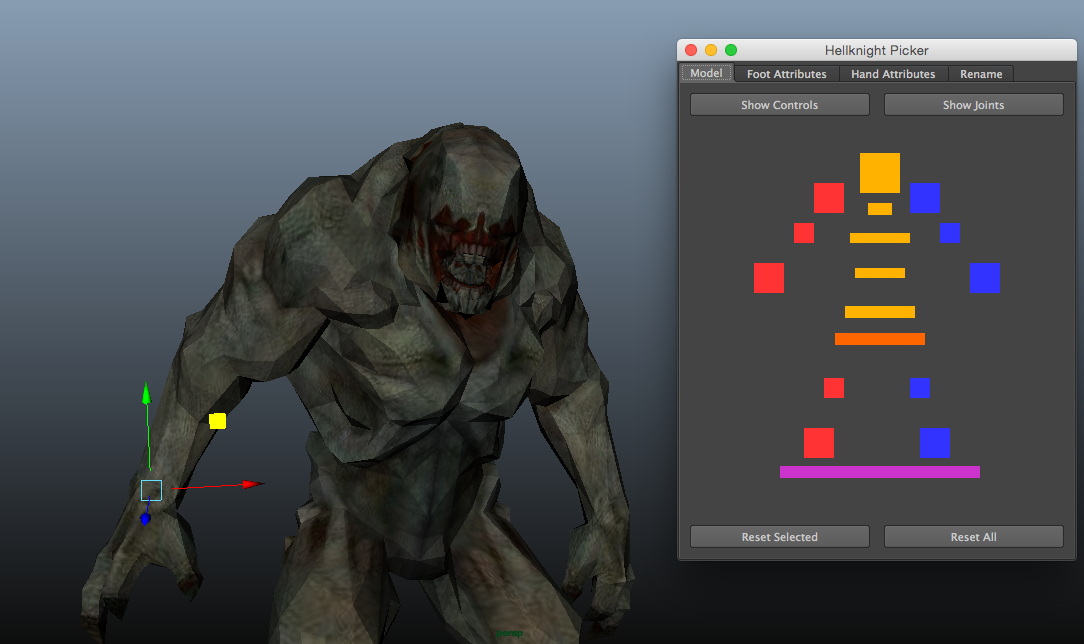
Task: Open the Hand Attributes tab
Action: [x=893, y=74]
